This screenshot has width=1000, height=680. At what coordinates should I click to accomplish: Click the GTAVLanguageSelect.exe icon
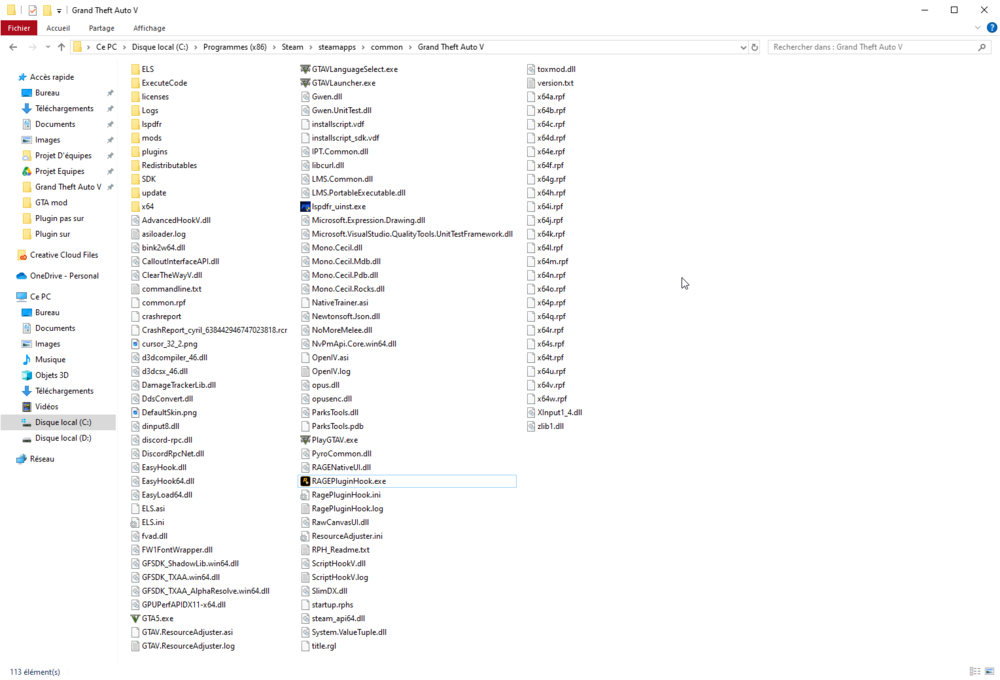(305, 69)
